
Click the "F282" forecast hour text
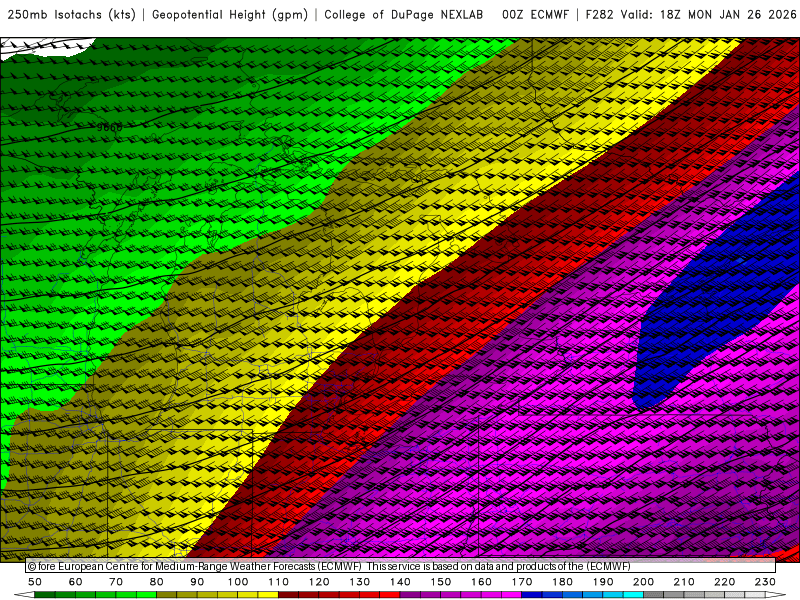(x=599, y=15)
